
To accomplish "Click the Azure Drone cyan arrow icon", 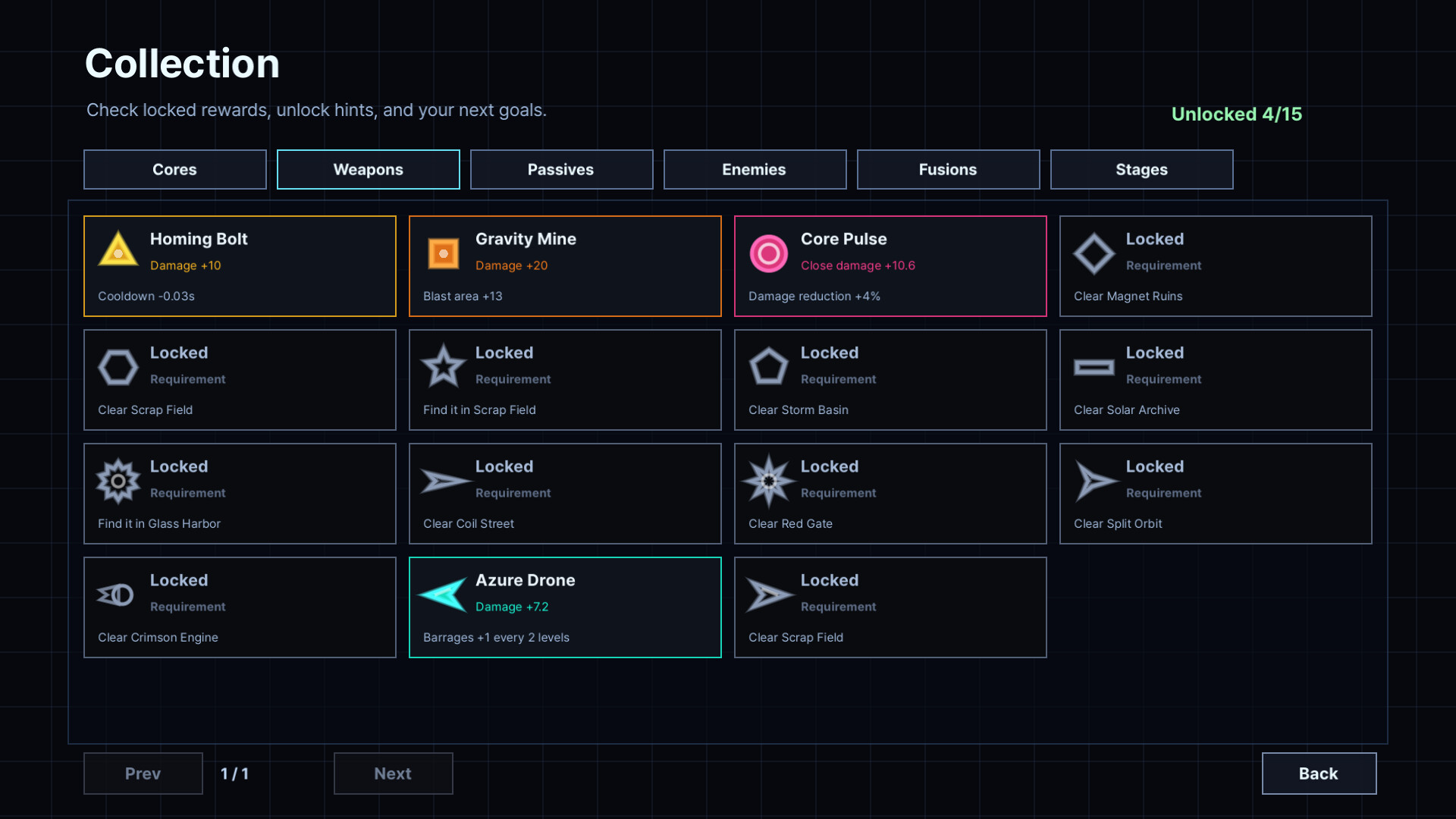I will (x=444, y=595).
